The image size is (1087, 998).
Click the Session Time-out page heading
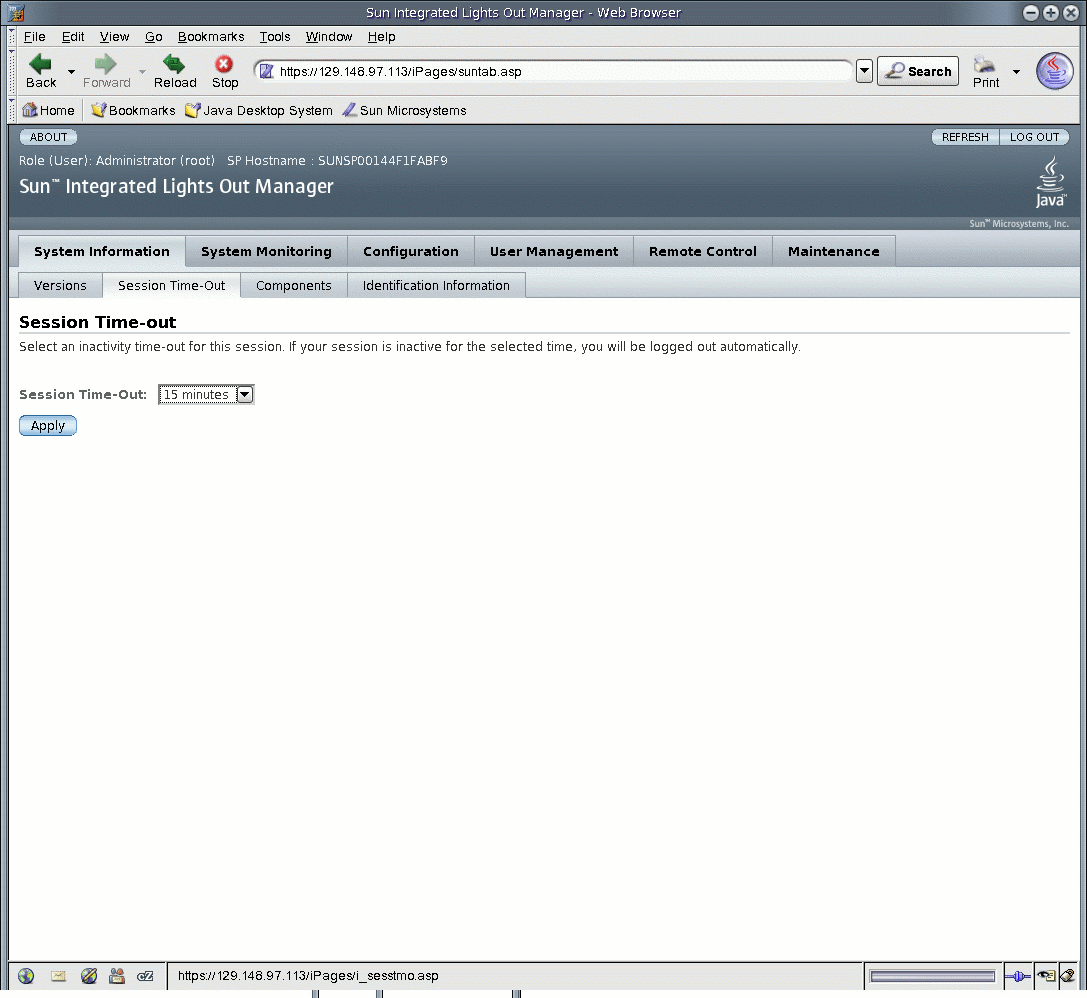click(98, 322)
